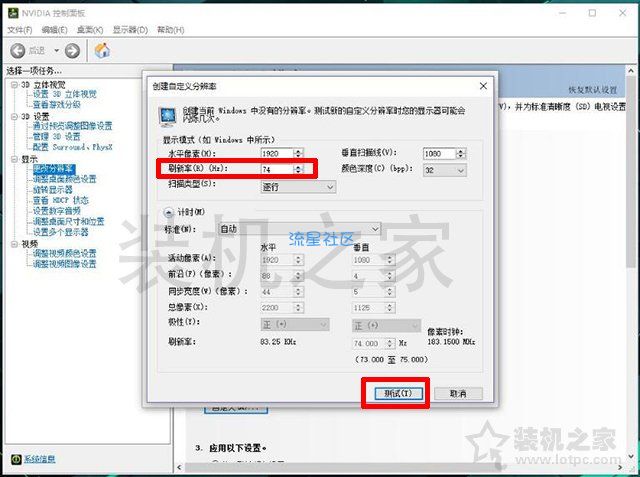Screen dimensions: 640x477
Task: Click the 垂直扫描线 field showing 1080
Action: click(x=440, y=153)
